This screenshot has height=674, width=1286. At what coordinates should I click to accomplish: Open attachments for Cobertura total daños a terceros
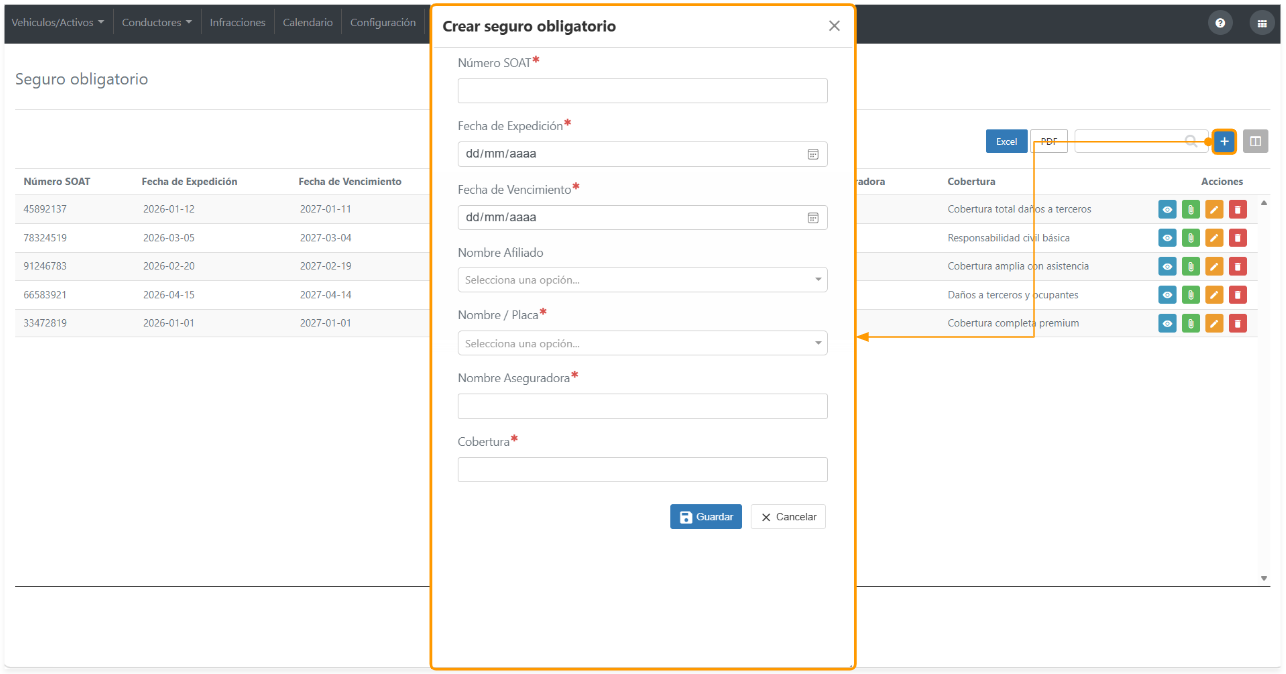tap(1190, 209)
